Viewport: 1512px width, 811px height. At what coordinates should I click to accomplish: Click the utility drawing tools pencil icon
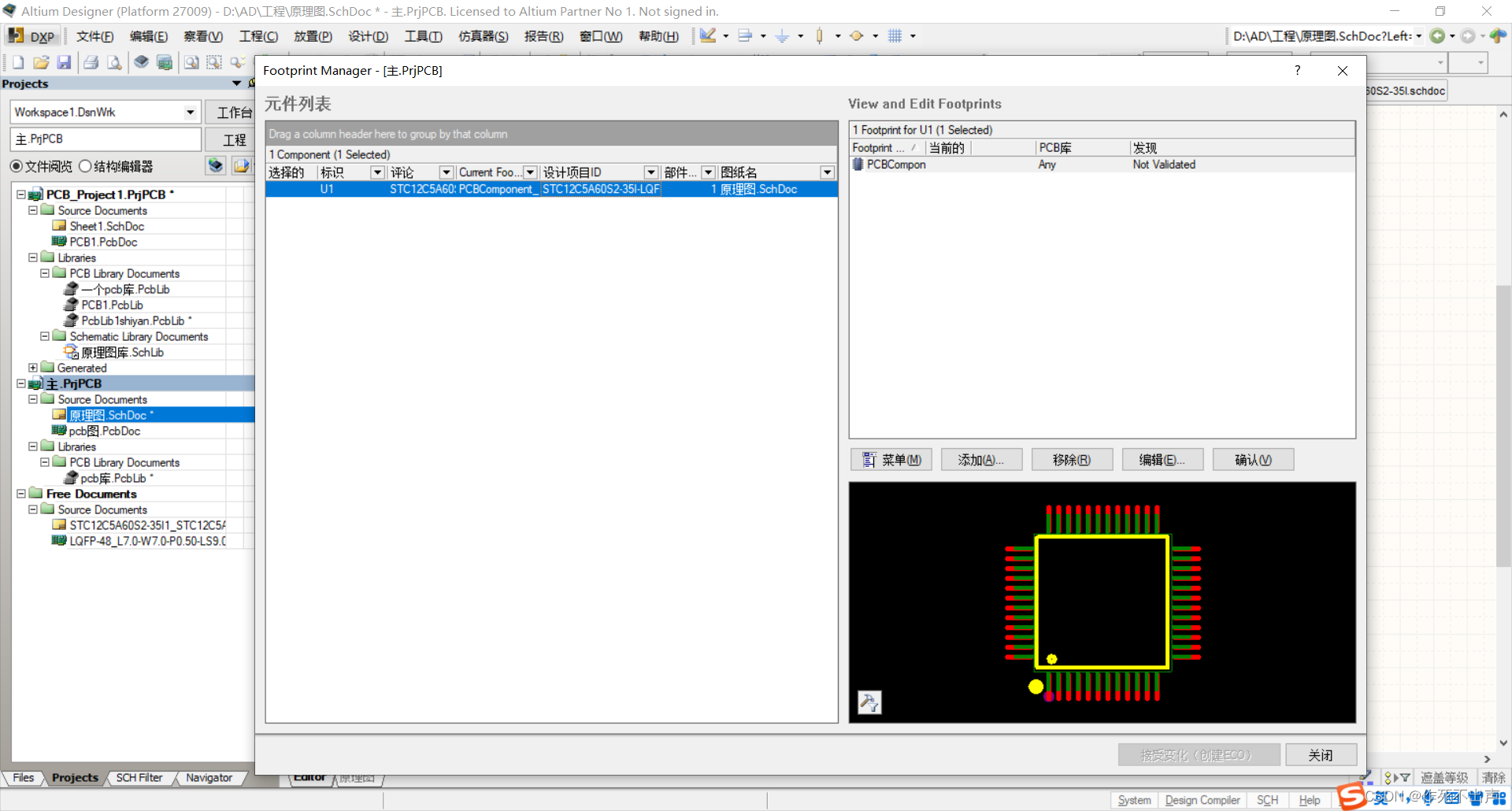pyautogui.click(x=708, y=35)
